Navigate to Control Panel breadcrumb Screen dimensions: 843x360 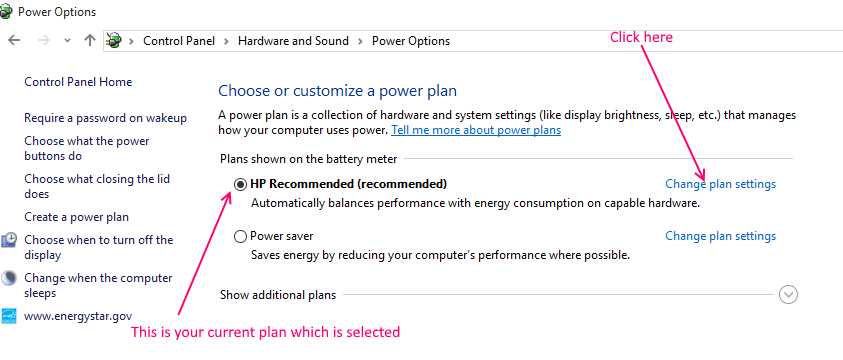coord(179,41)
